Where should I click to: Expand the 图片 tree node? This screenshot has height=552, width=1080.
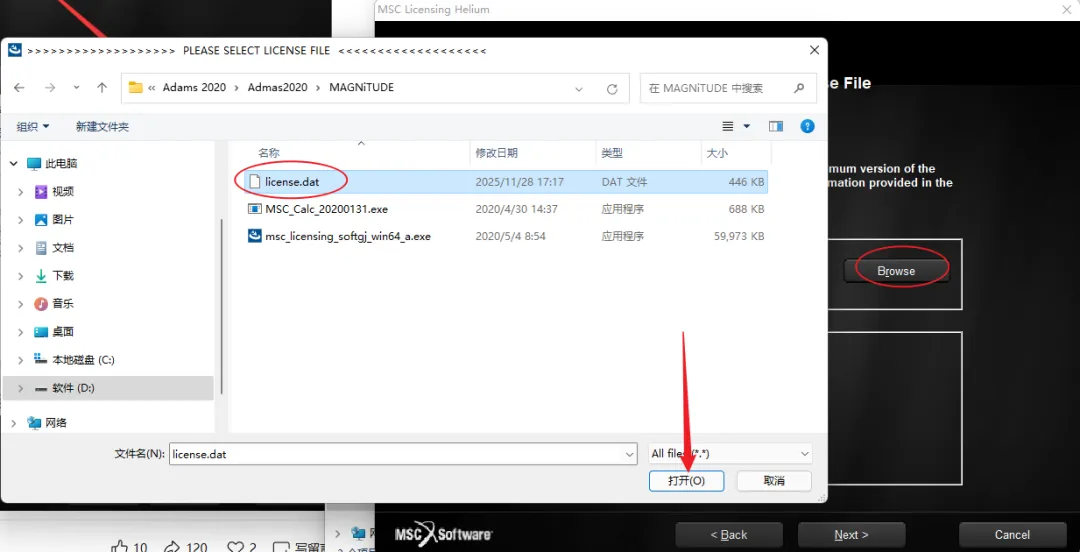pos(21,220)
